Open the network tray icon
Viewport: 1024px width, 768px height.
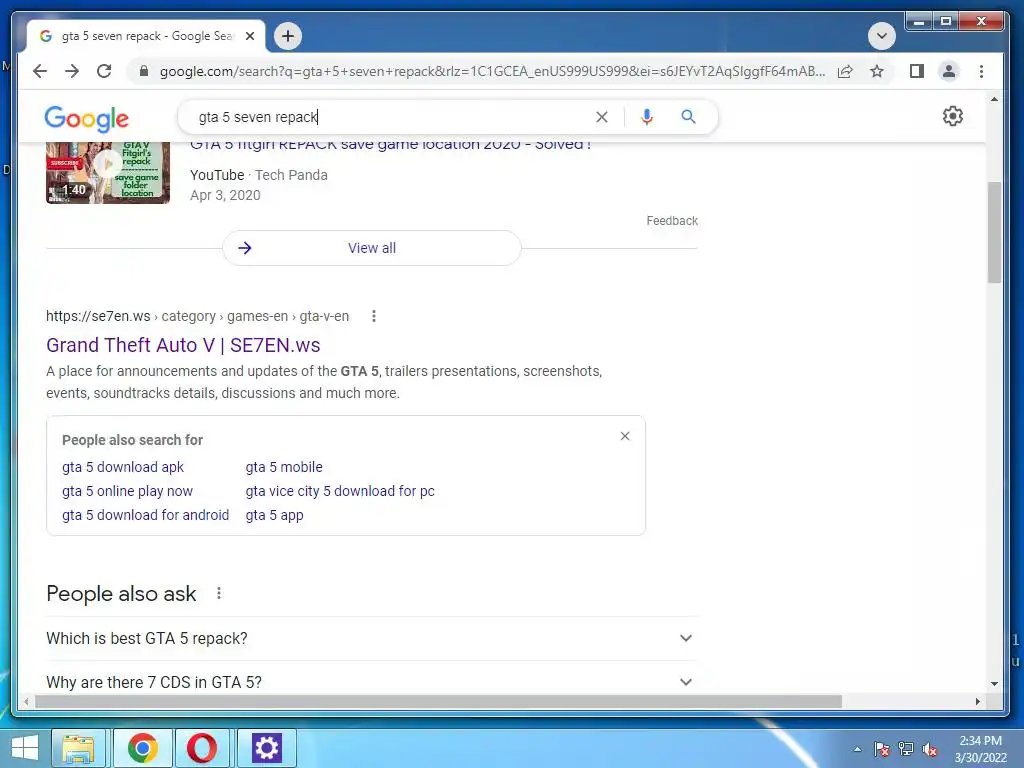[x=906, y=749]
